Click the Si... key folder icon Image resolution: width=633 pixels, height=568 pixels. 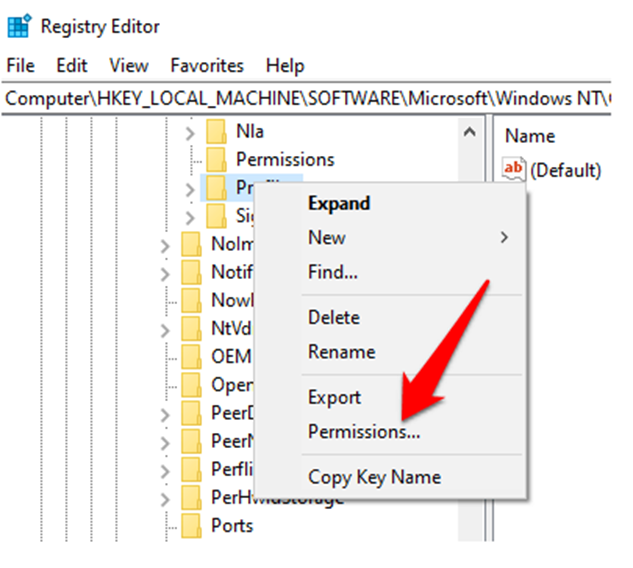(x=216, y=216)
